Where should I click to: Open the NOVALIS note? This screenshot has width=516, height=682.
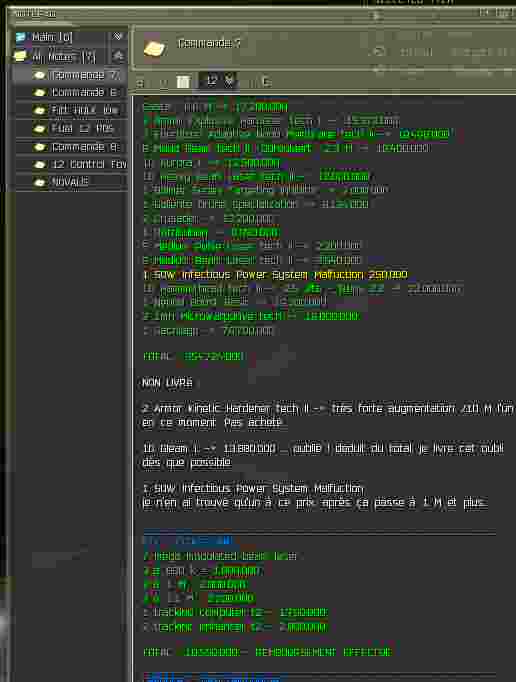70,182
